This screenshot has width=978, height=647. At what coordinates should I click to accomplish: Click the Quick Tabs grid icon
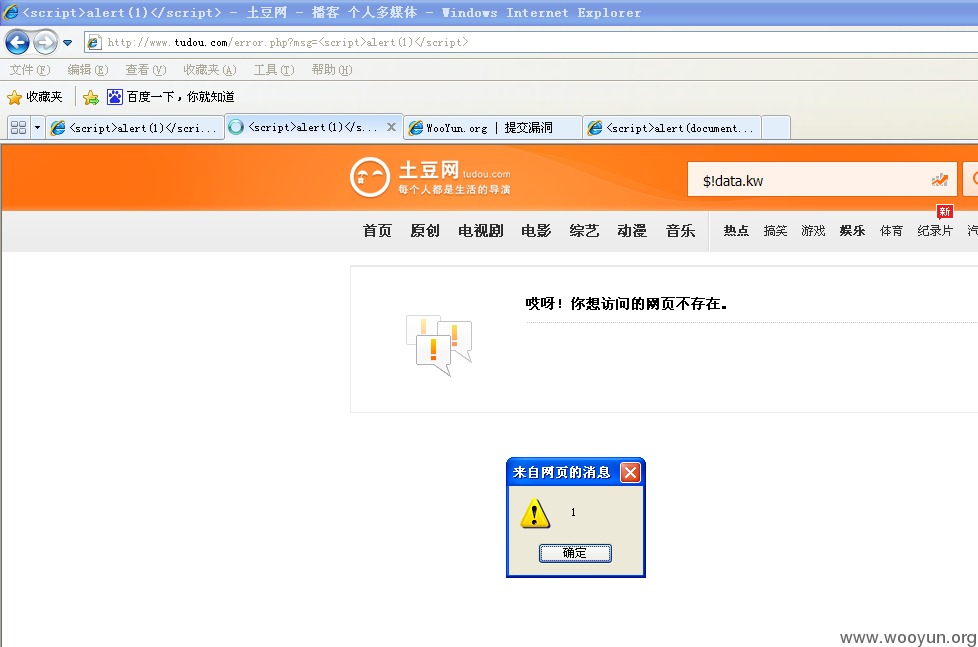click(x=19, y=128)
